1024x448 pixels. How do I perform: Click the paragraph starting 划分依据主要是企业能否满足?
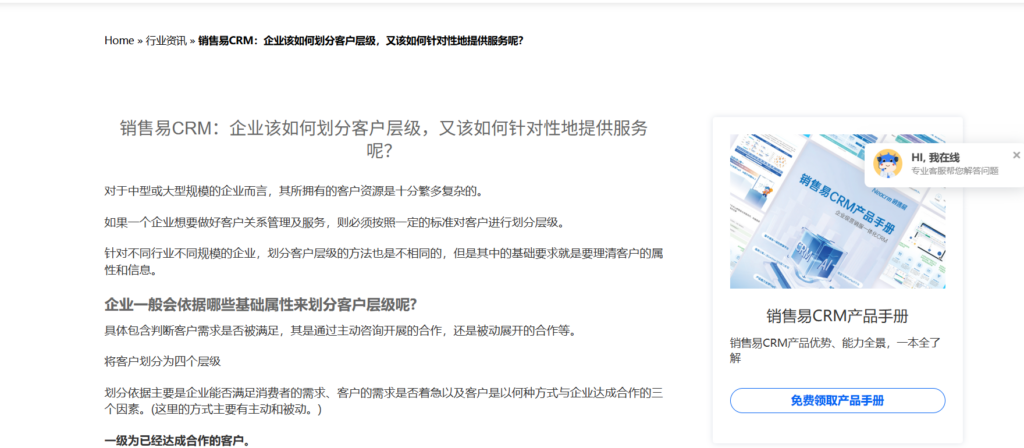click(x=384, y=401)
